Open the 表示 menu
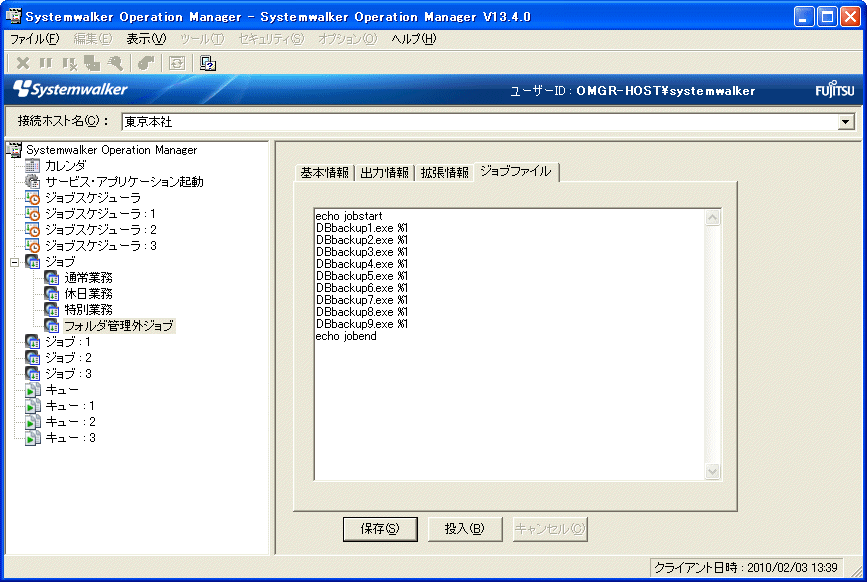Image resolution: width=867 pixels, height=582 pixels. tap(146, 39)
